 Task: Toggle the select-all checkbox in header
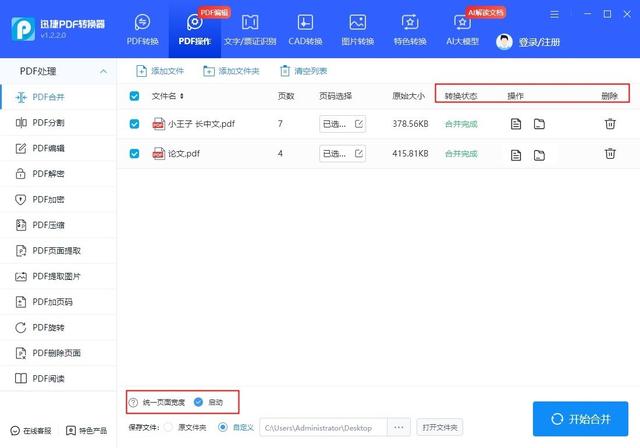[134, 96]
